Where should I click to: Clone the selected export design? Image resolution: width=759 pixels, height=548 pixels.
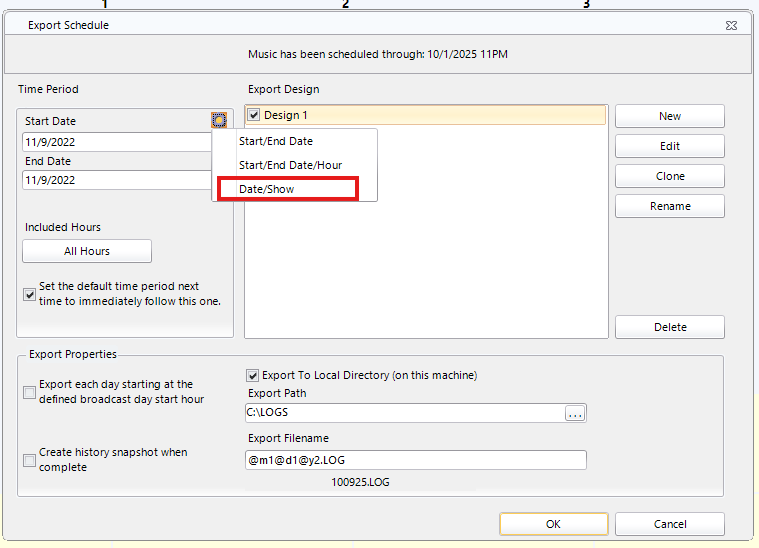point(669,176)
